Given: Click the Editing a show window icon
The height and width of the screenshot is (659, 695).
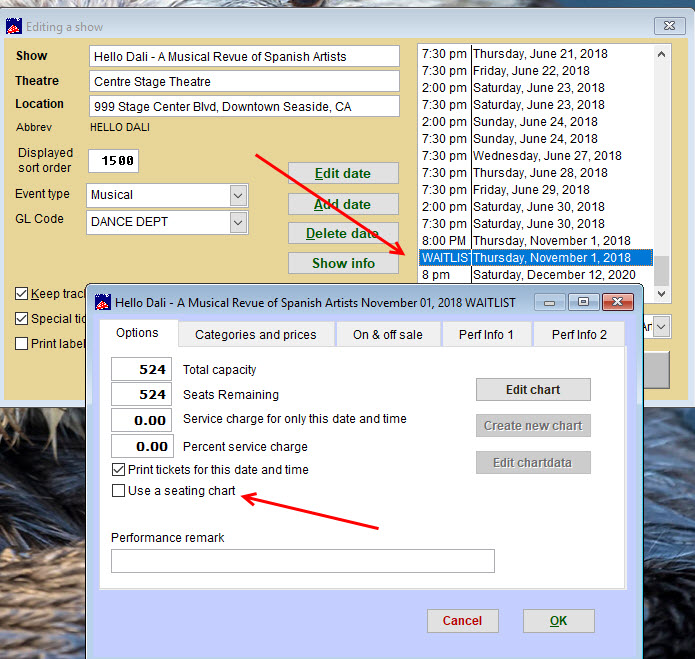Looking at the screenshot, I should pyautogui.click(x=13, y=26).
